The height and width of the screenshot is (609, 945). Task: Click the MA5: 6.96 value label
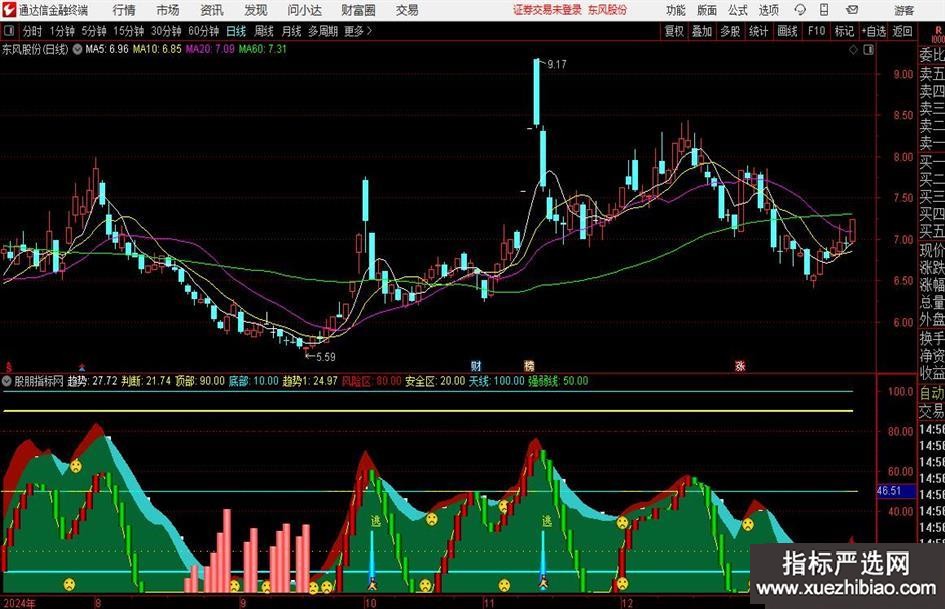107,49
